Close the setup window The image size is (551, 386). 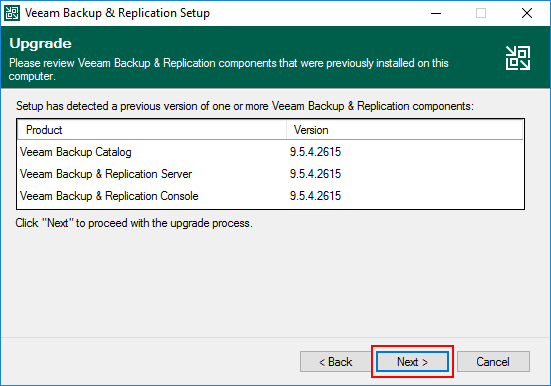point(527,13)
